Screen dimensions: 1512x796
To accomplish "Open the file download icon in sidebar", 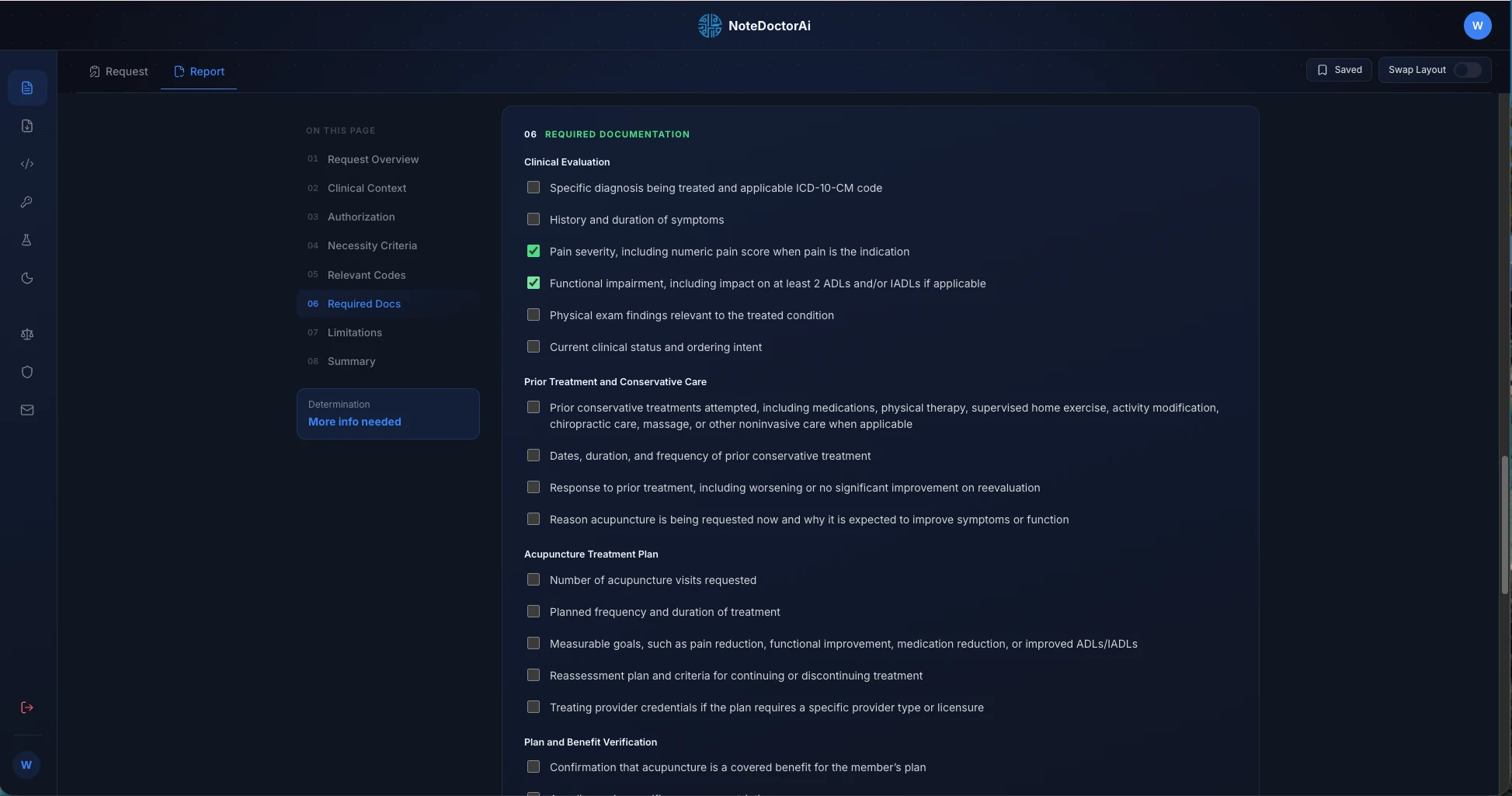I will 27,126.
